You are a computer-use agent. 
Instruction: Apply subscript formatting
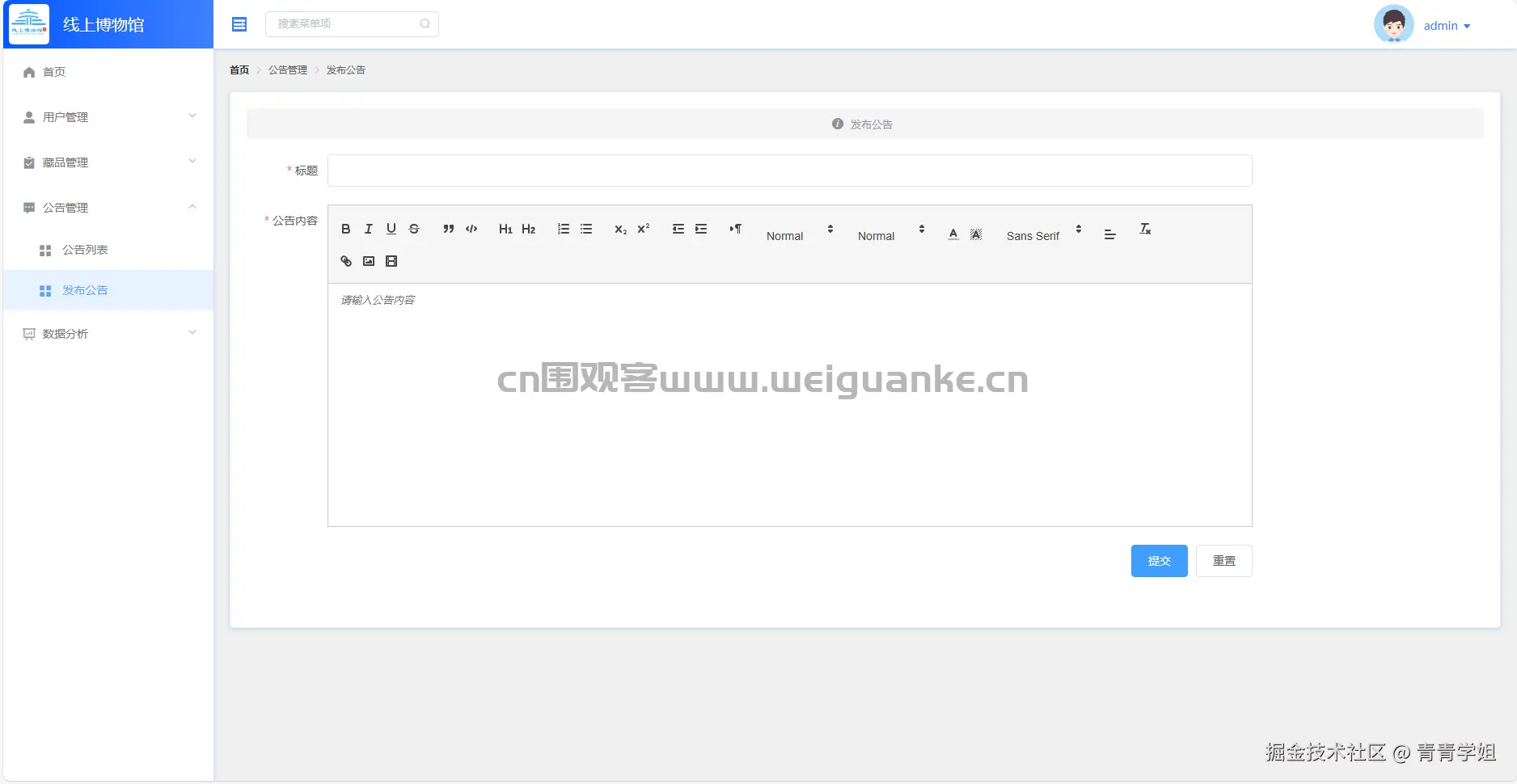coord(620,229)
